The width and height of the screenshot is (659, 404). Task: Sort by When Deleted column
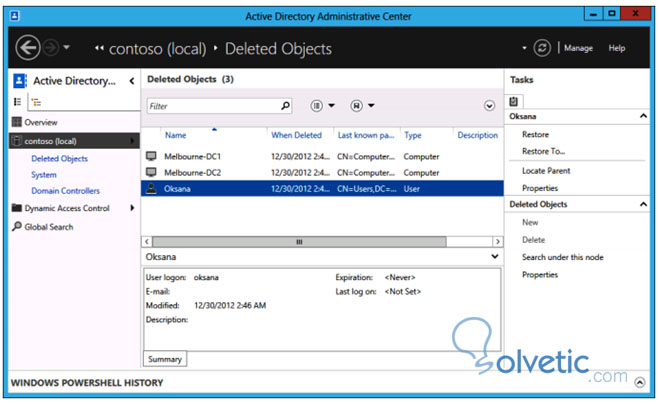296,135
